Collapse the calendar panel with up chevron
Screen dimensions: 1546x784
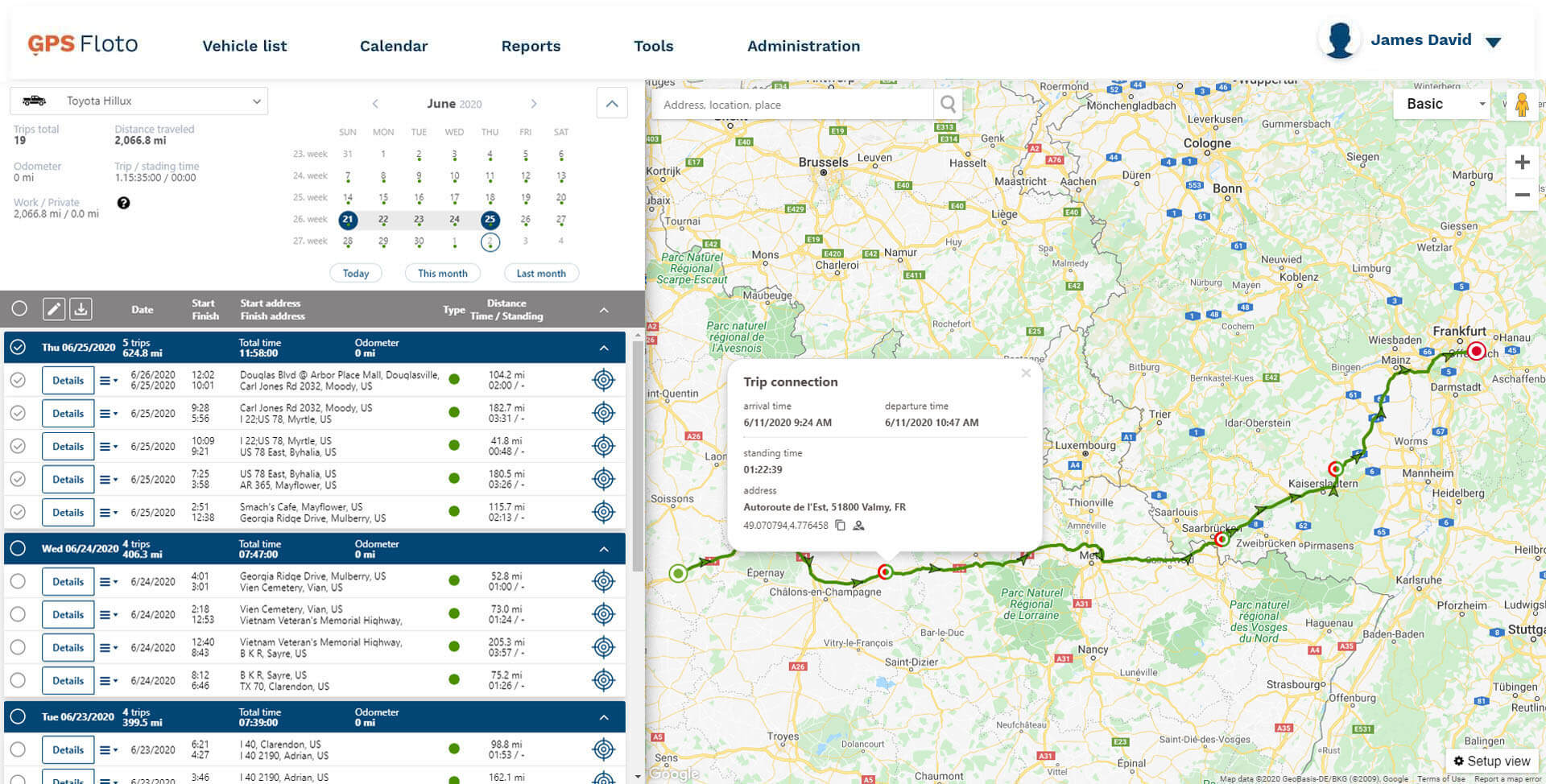coord(612,103)
